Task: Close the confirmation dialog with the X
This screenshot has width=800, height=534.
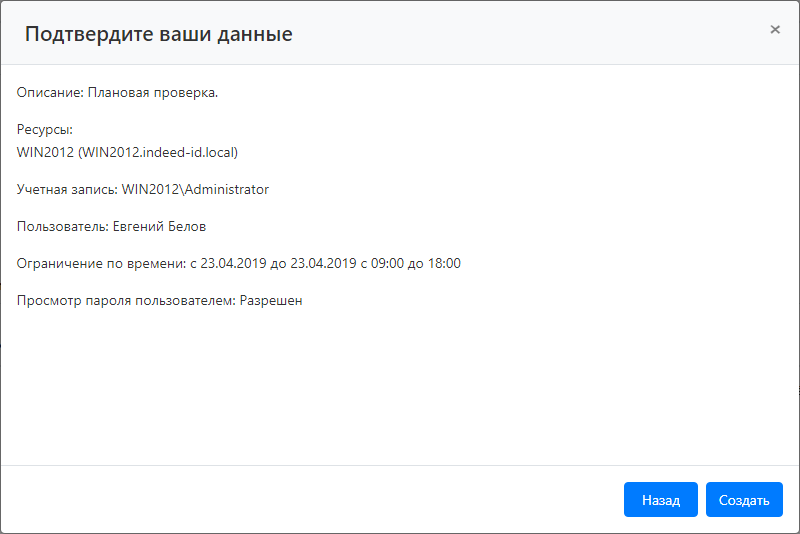Action: (x=775, y=30)
